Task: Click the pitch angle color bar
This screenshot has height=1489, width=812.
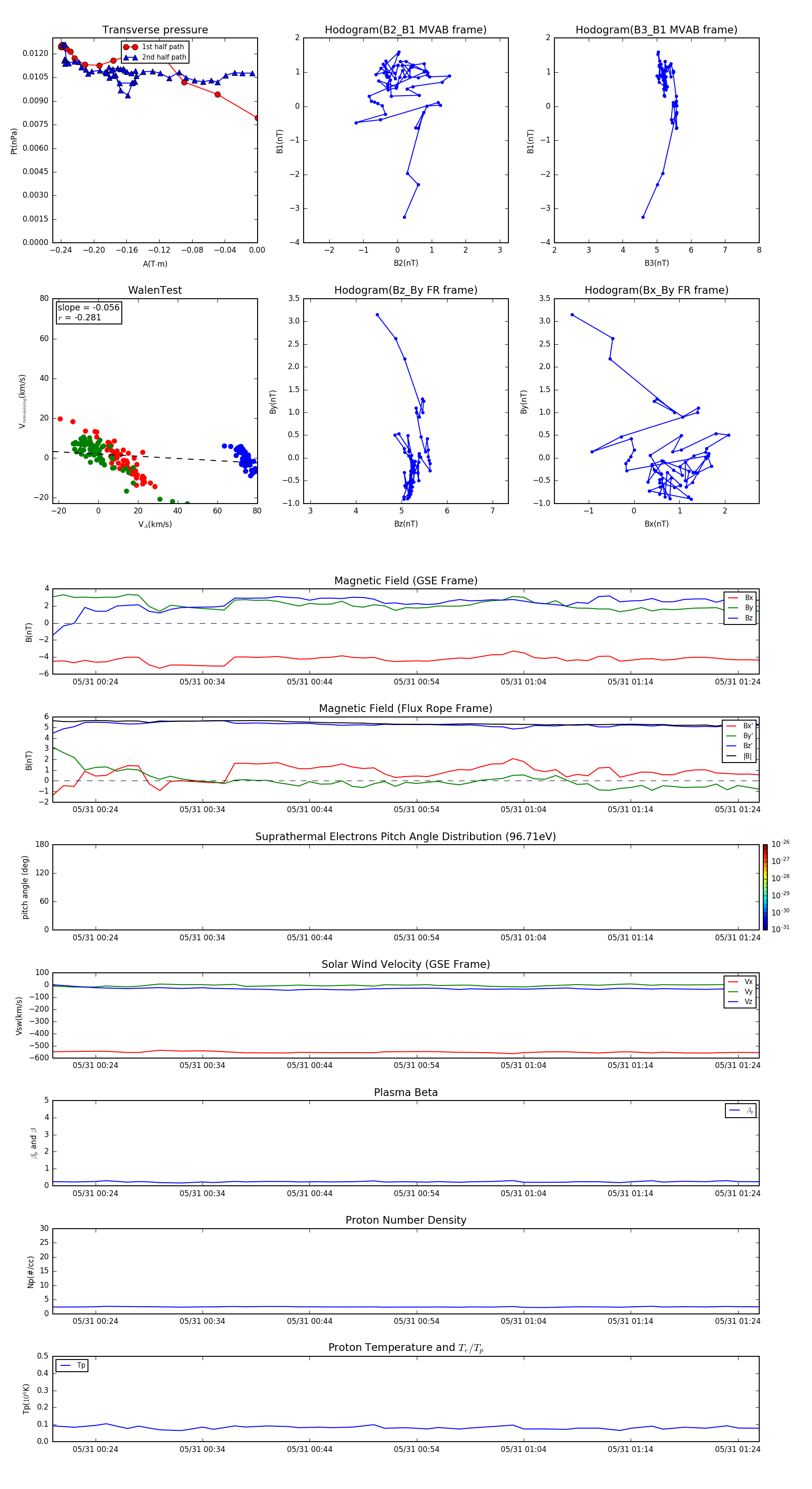Action: pyautogui.click(x=765, y=887)
